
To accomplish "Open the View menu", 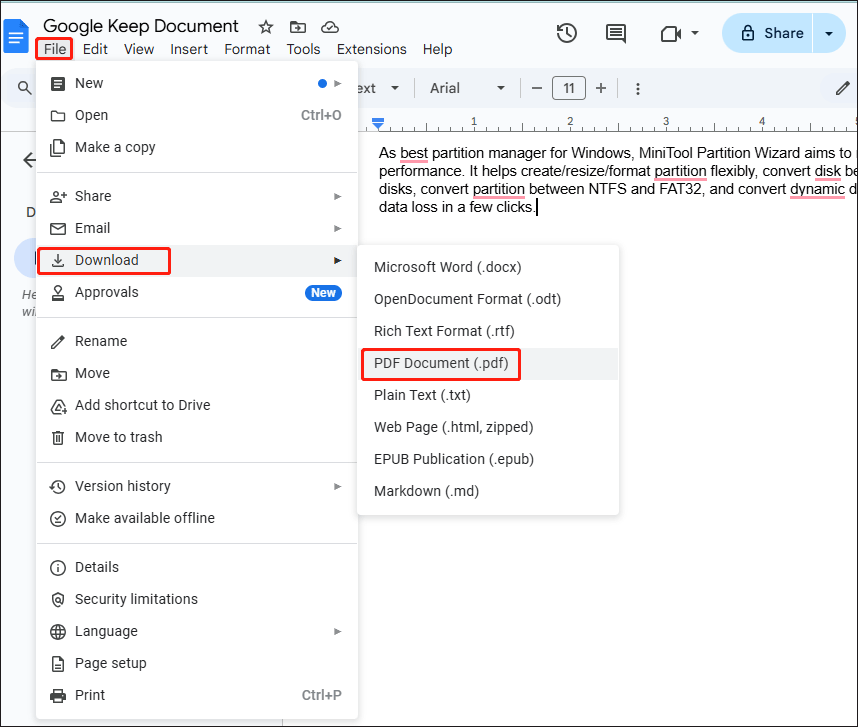I will 139,49.
